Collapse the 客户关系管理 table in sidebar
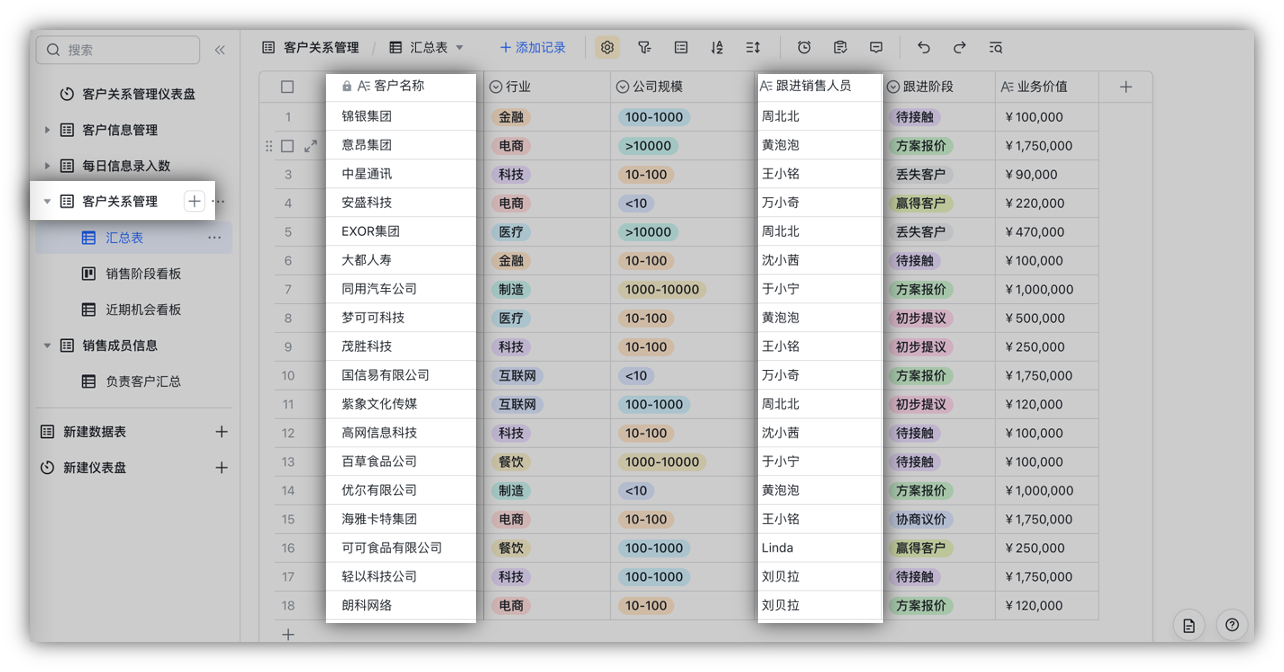Image resolution: width=1284 pixels, height=672 pixels. coord(47,200)
